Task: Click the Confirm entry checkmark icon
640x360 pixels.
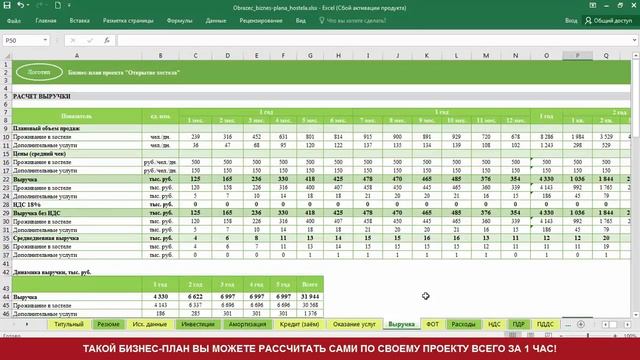Action: tap(90, 40)
